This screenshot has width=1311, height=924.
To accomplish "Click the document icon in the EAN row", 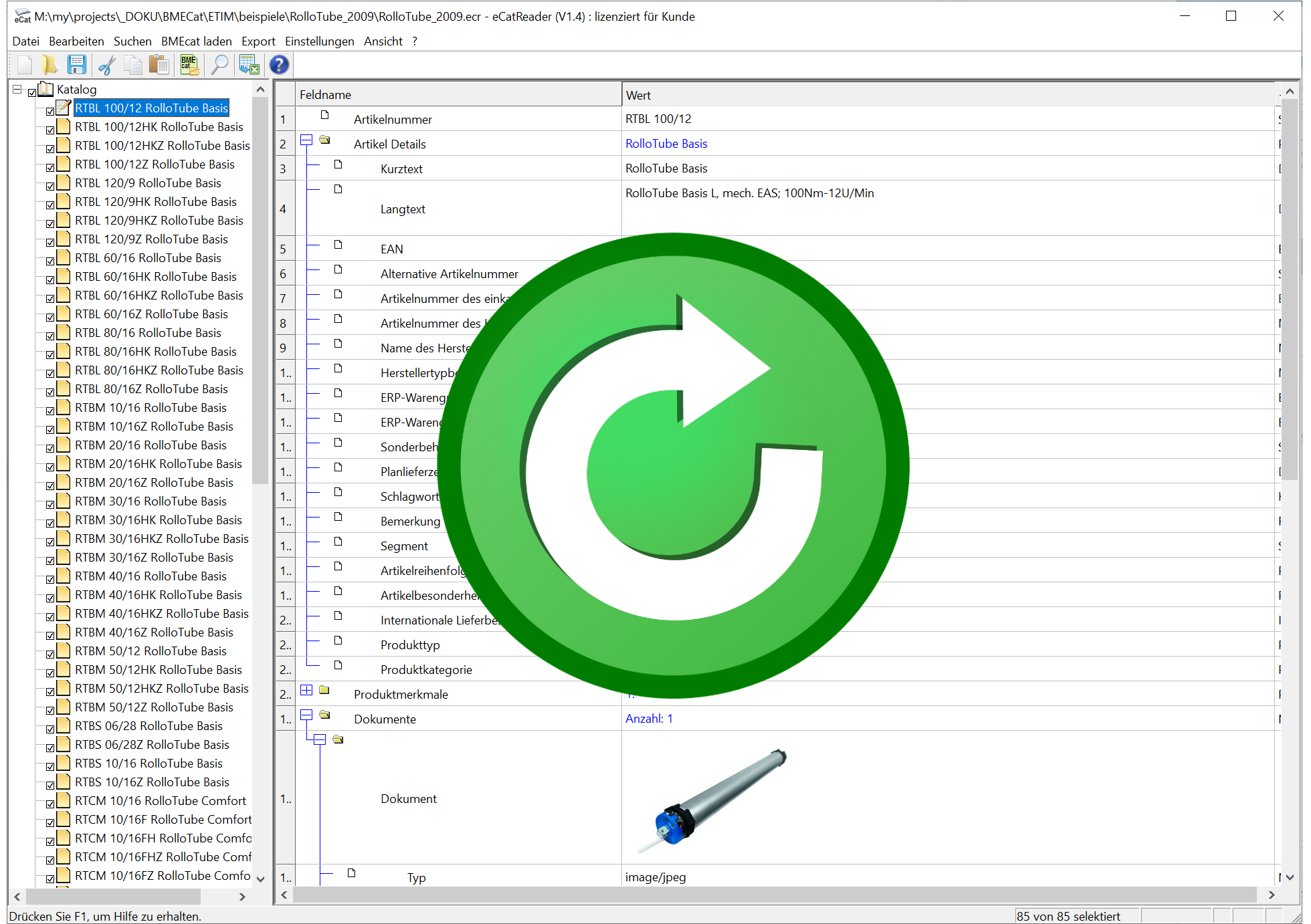I will coord(338,245).
